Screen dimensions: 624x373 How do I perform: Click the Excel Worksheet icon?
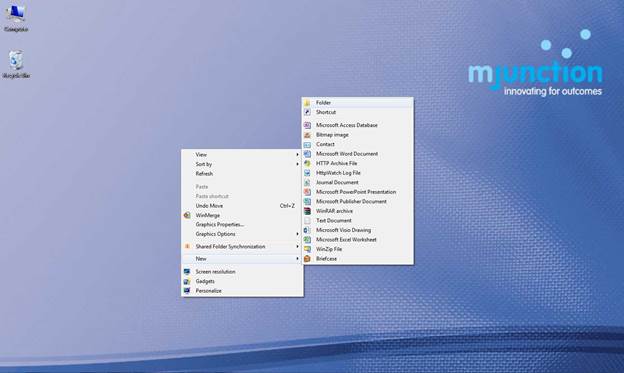pos(307,240)
